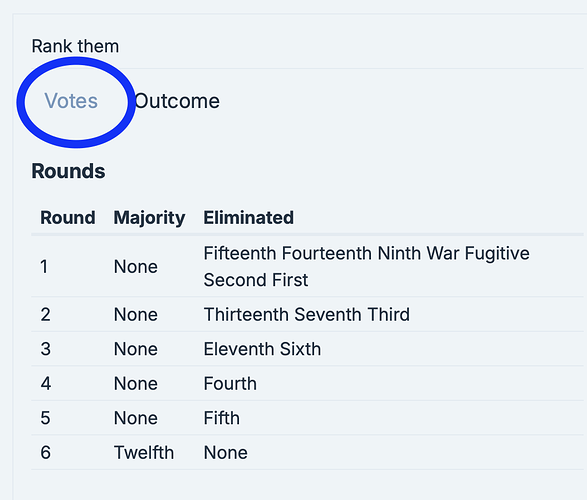Viewport: 587px width, 500px height.
Task: Select round 5 row number
Action: coord(45,418)
